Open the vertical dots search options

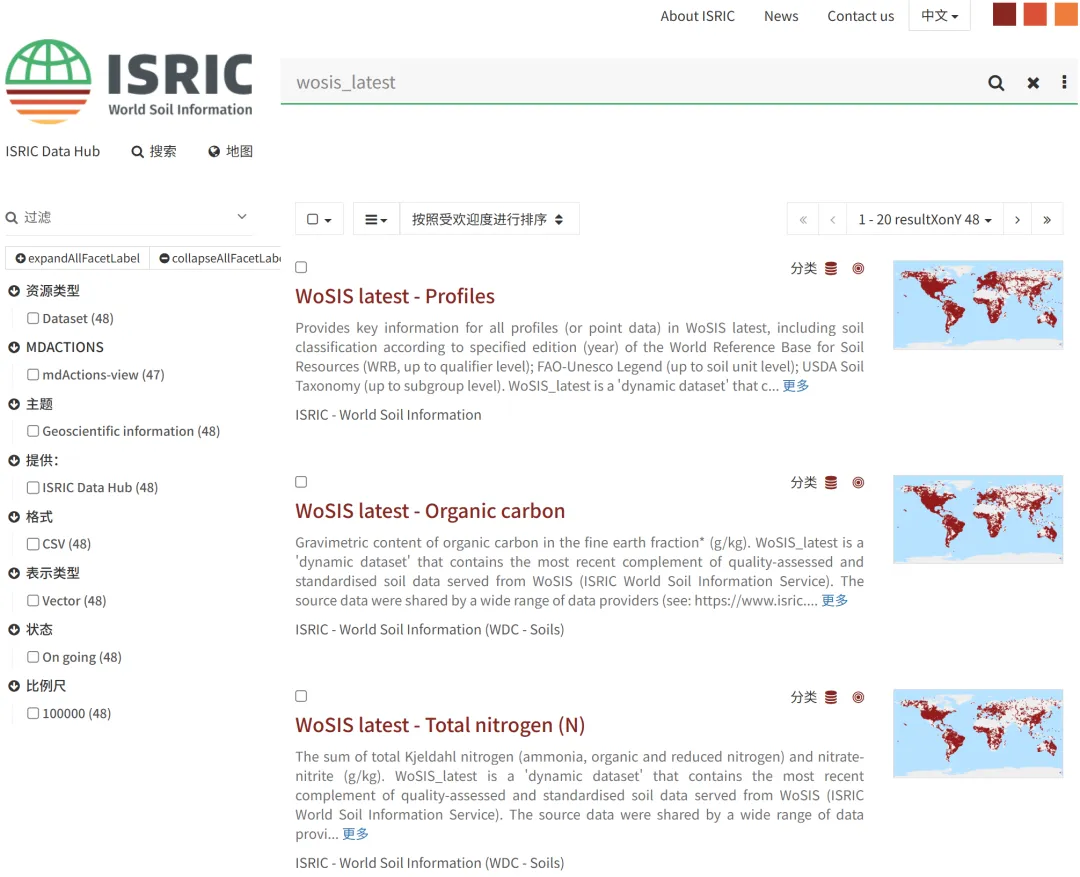[1064, 83]
